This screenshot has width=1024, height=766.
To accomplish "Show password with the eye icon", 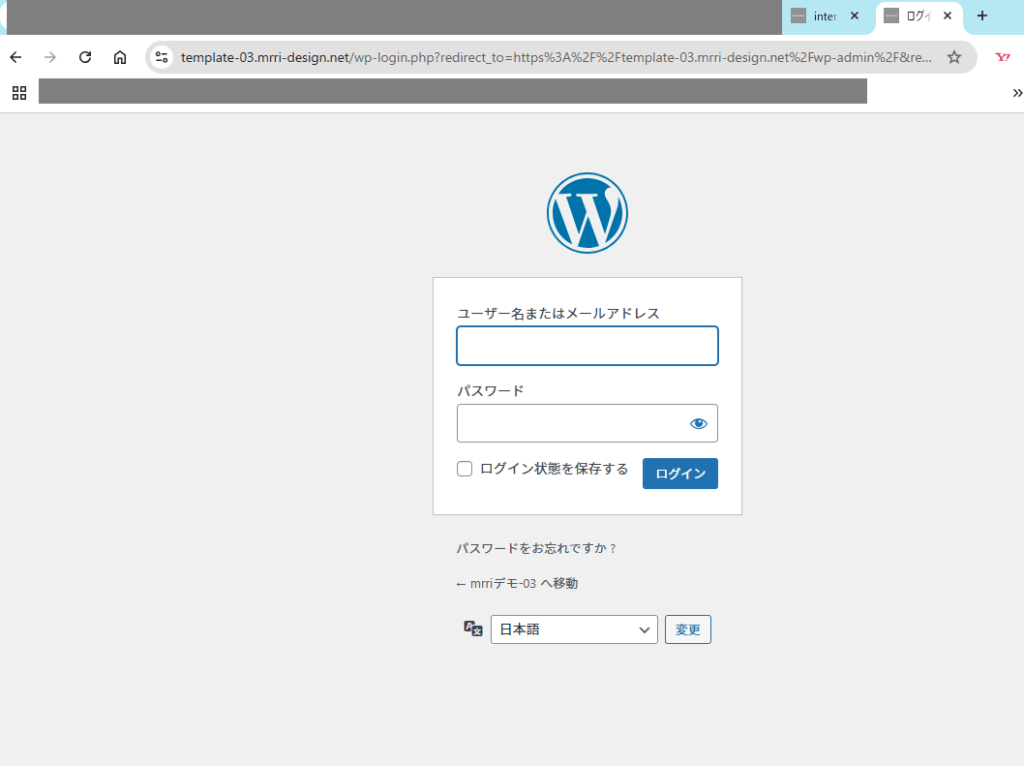I will (698, 424).
